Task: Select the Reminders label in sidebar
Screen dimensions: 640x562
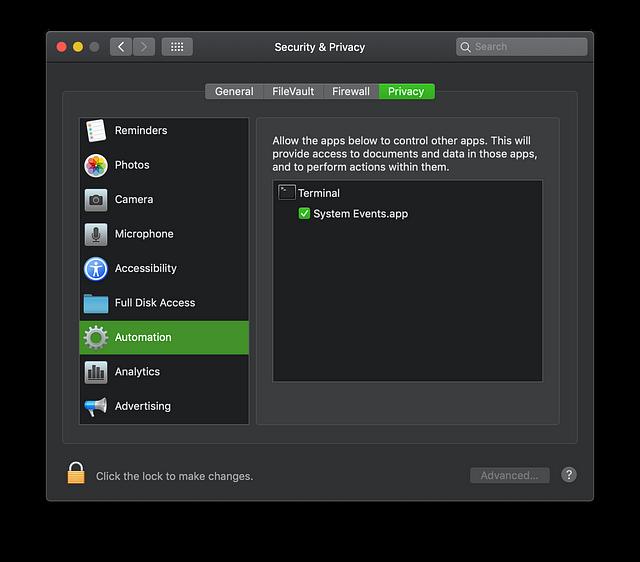Action: [141, 131]
